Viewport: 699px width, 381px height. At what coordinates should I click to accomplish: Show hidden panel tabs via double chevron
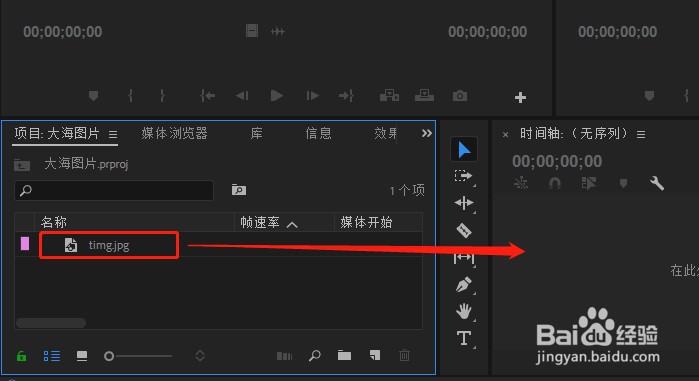pyautogui.click(x=427, y=133)
